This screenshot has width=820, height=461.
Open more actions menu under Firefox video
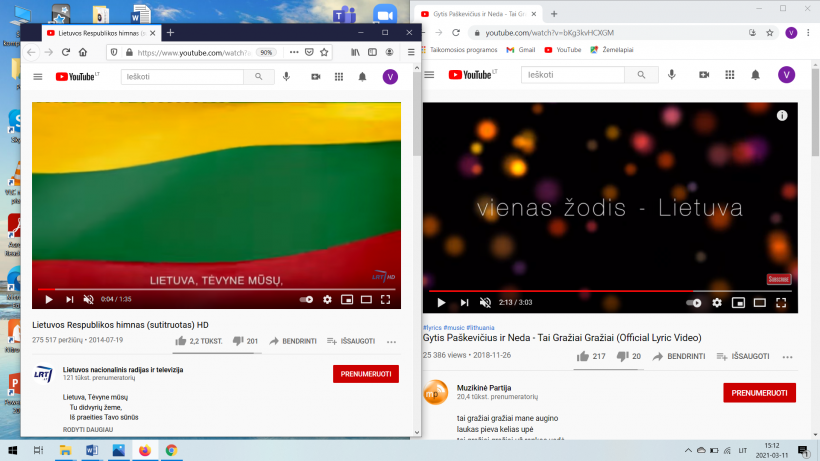click(392, 341)
